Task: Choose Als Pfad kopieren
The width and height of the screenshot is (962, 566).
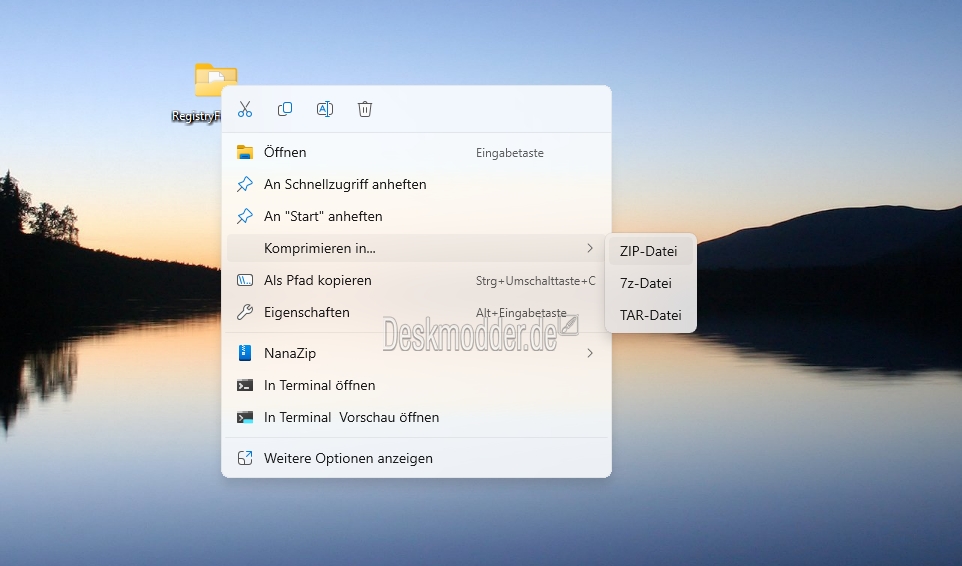Action: [x=318, y=280]
